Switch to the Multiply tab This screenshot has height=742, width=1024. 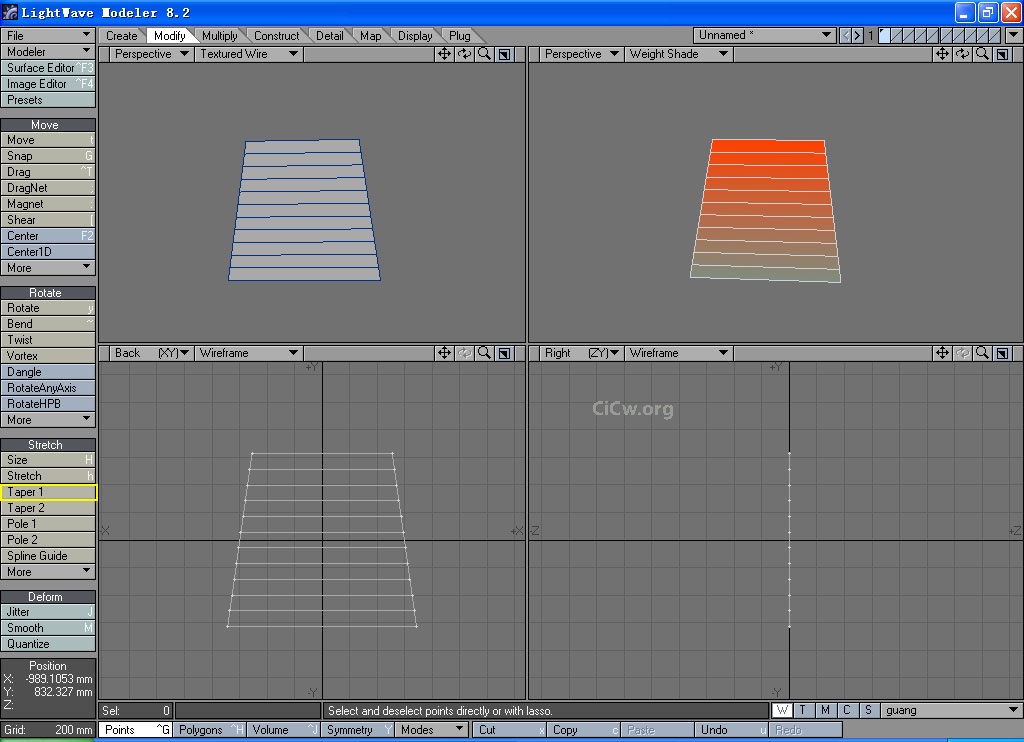(x=219, y=36)
